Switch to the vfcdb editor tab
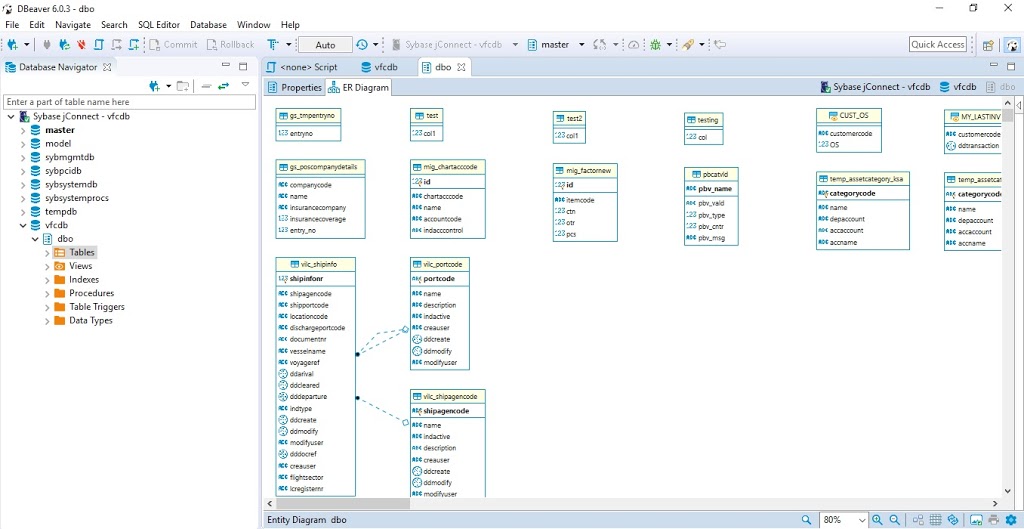Image resolution: width=1024 pixels, height=529 pixels. click(379, 67)
